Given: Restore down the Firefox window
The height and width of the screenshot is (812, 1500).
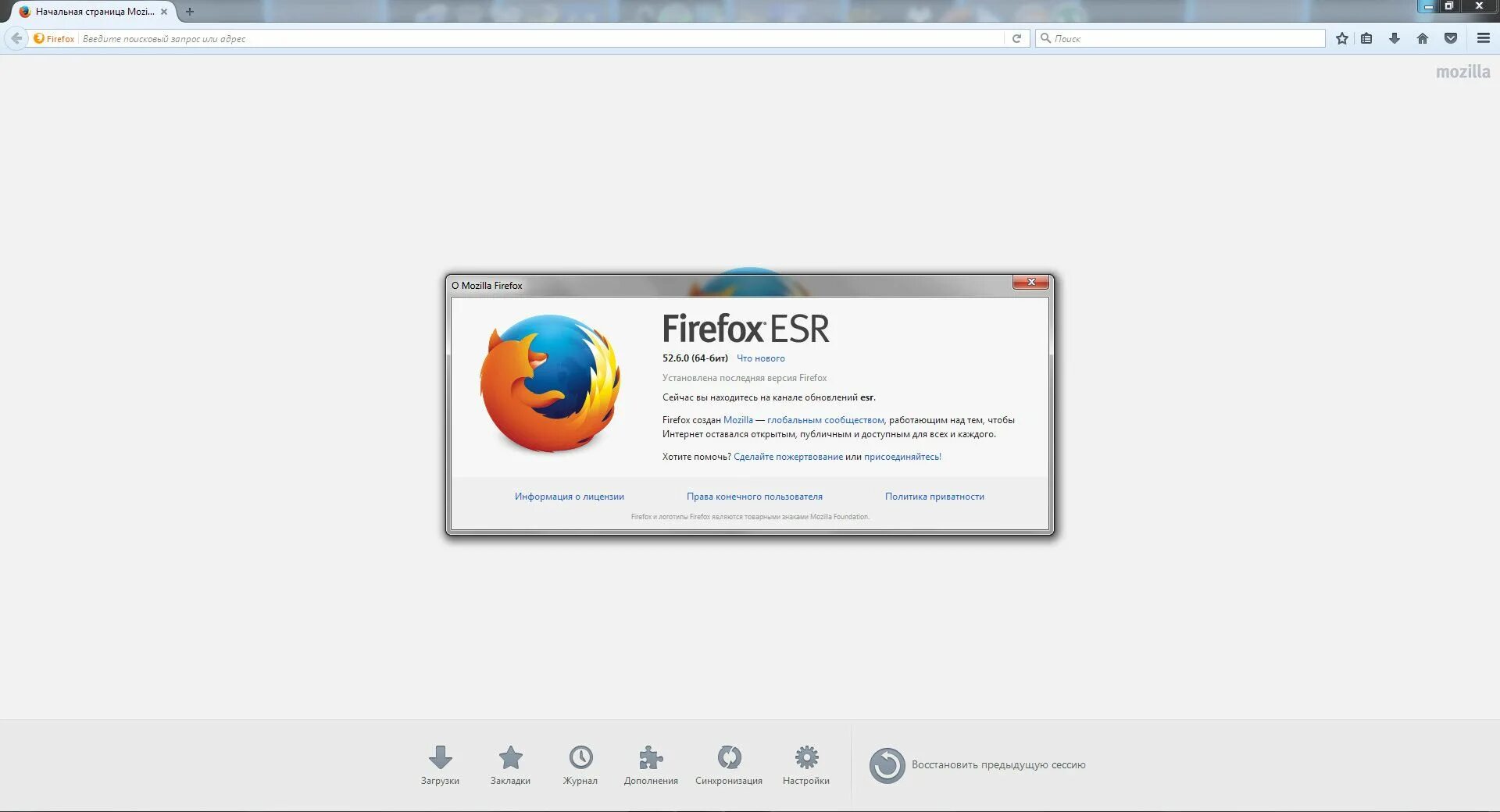Looking at the screenshot, I should 1448,6.
